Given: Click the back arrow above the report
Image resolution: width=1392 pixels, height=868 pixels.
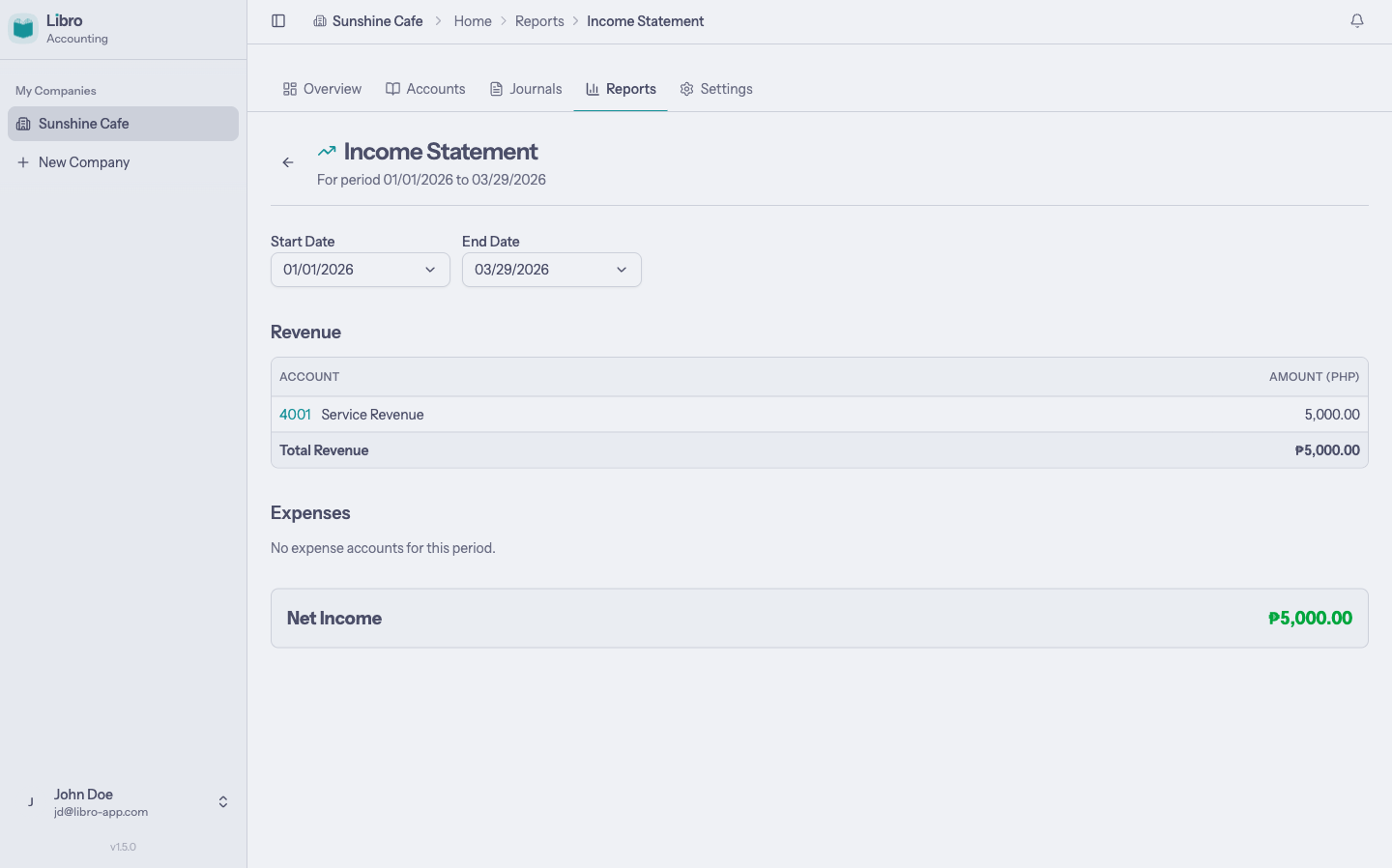Looking at the screenshot, I should pyautogui.click(x=287, y=162).
